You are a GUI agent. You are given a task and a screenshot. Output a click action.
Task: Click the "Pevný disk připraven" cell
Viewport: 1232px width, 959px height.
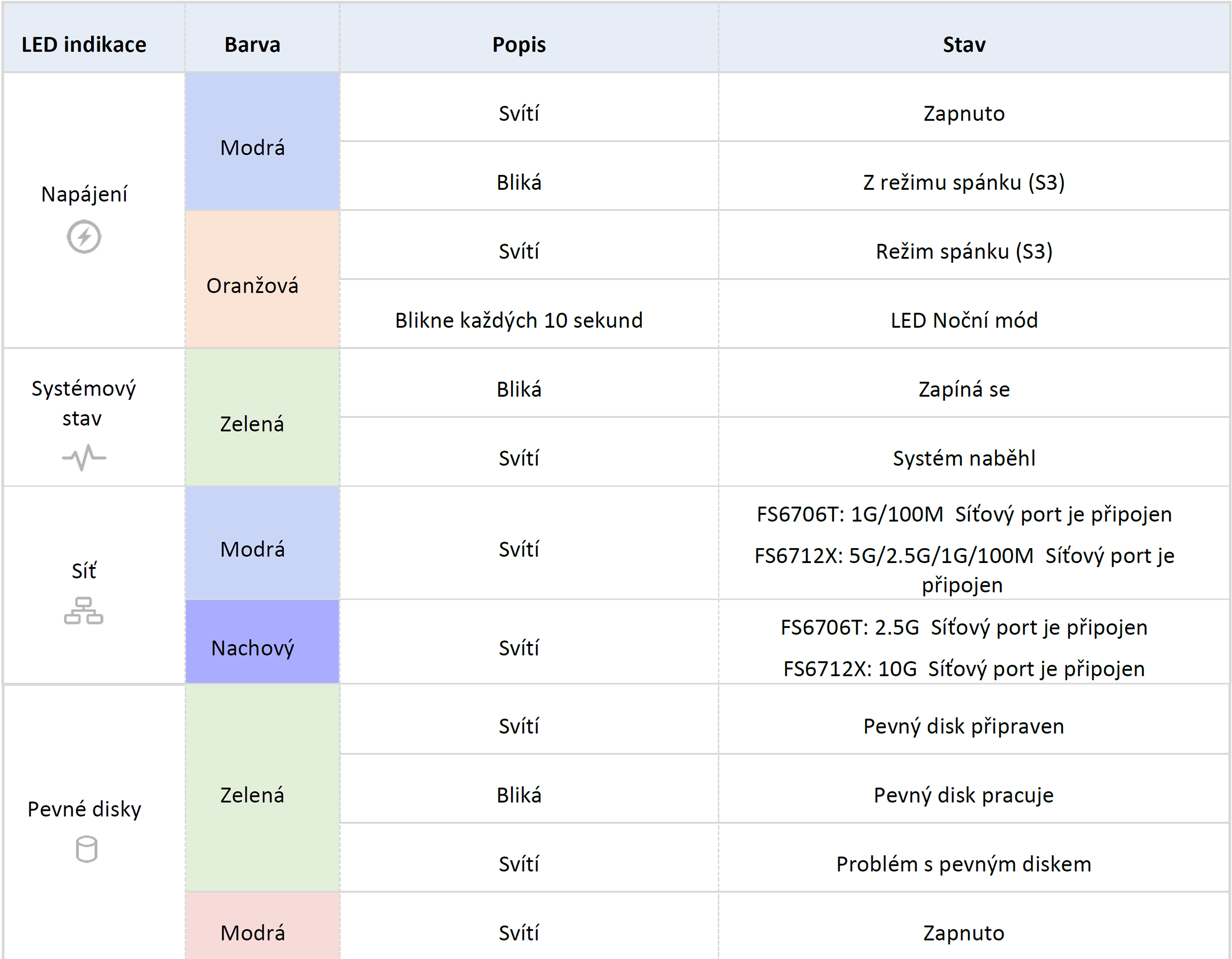(964, 726)
